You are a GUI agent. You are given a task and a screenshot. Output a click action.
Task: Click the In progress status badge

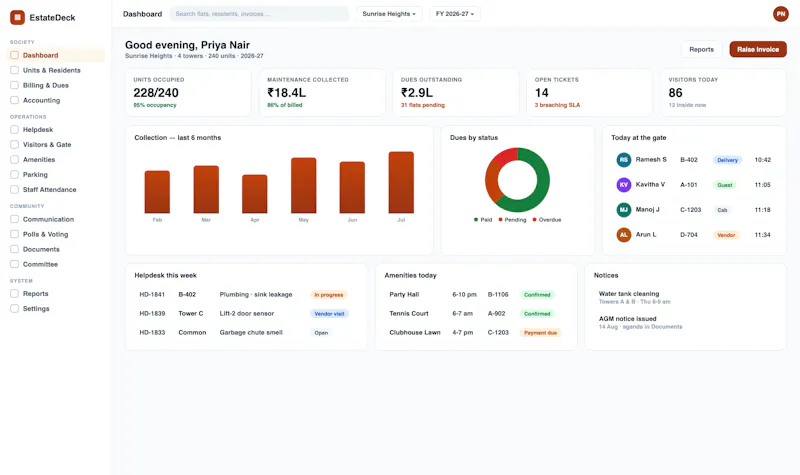(x=329, y=294)
